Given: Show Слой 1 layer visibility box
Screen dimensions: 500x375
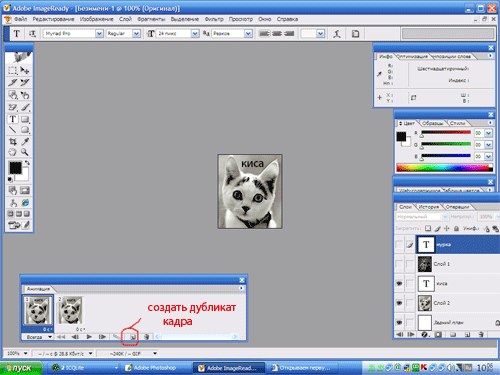Looking at the screenshot, I should (x=399, y=264).
